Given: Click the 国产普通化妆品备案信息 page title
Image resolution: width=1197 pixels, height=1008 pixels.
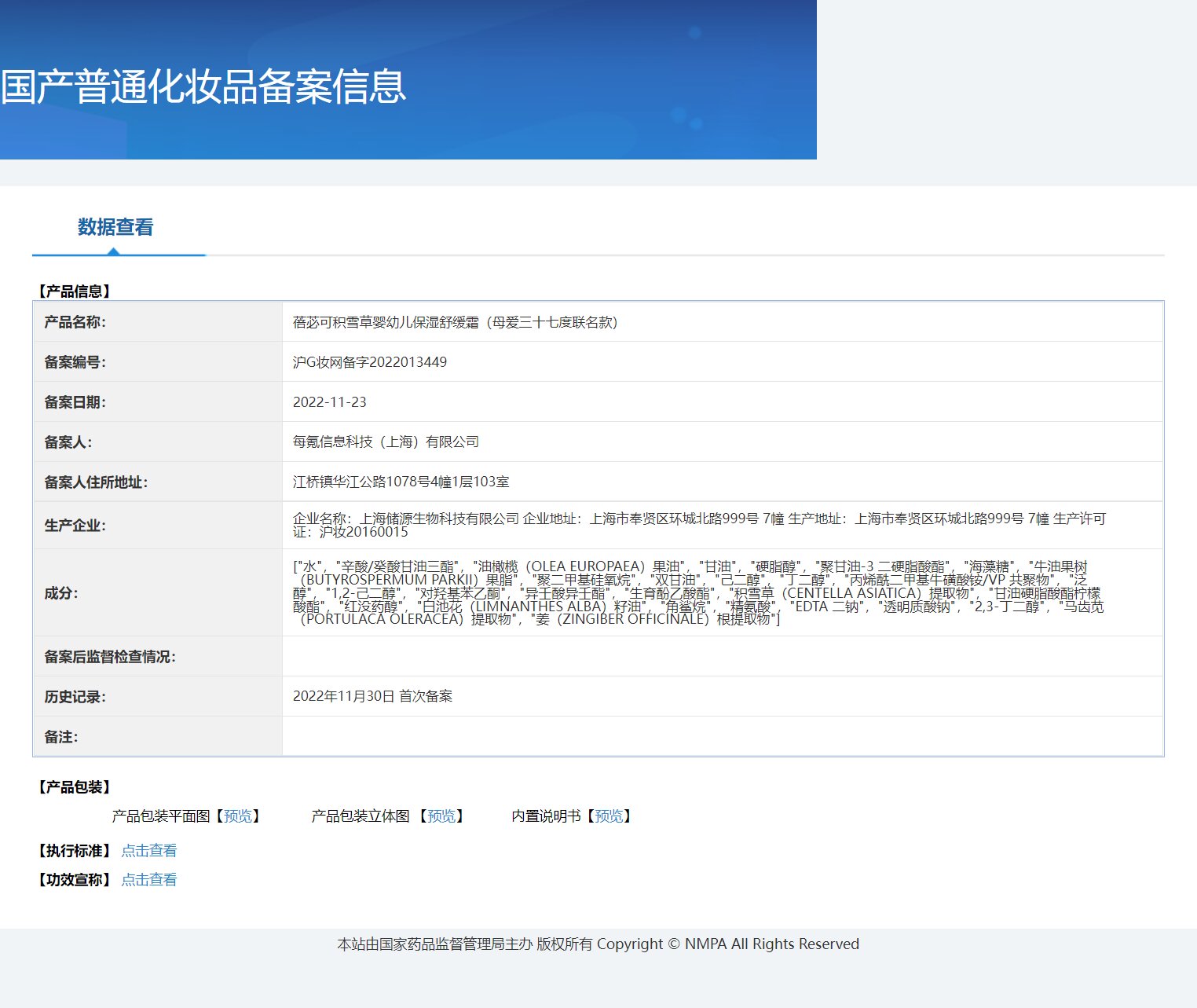Looking at the screenshot, I should tap(203, 86).
